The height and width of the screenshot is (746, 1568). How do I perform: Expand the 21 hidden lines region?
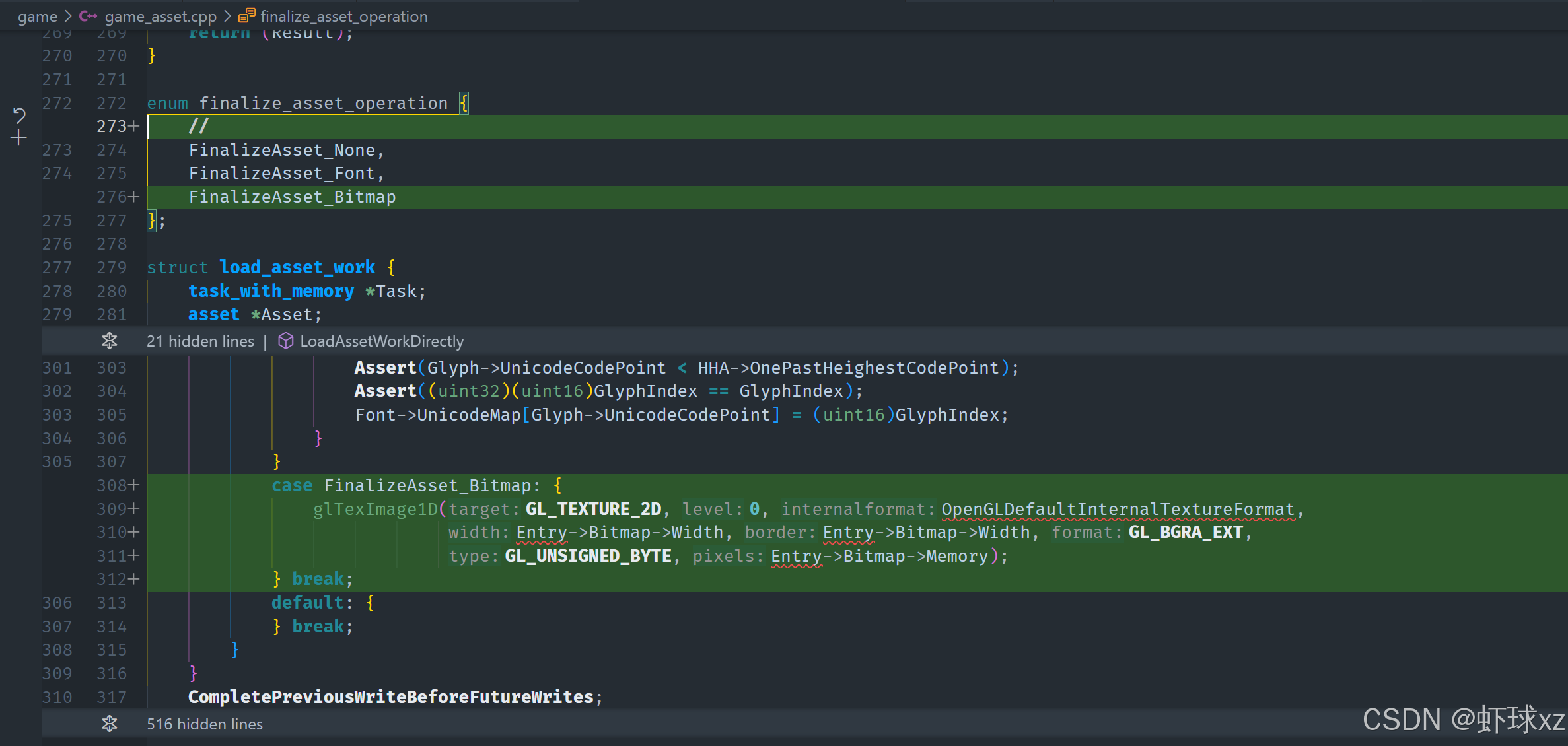click(x=200, y=341)
